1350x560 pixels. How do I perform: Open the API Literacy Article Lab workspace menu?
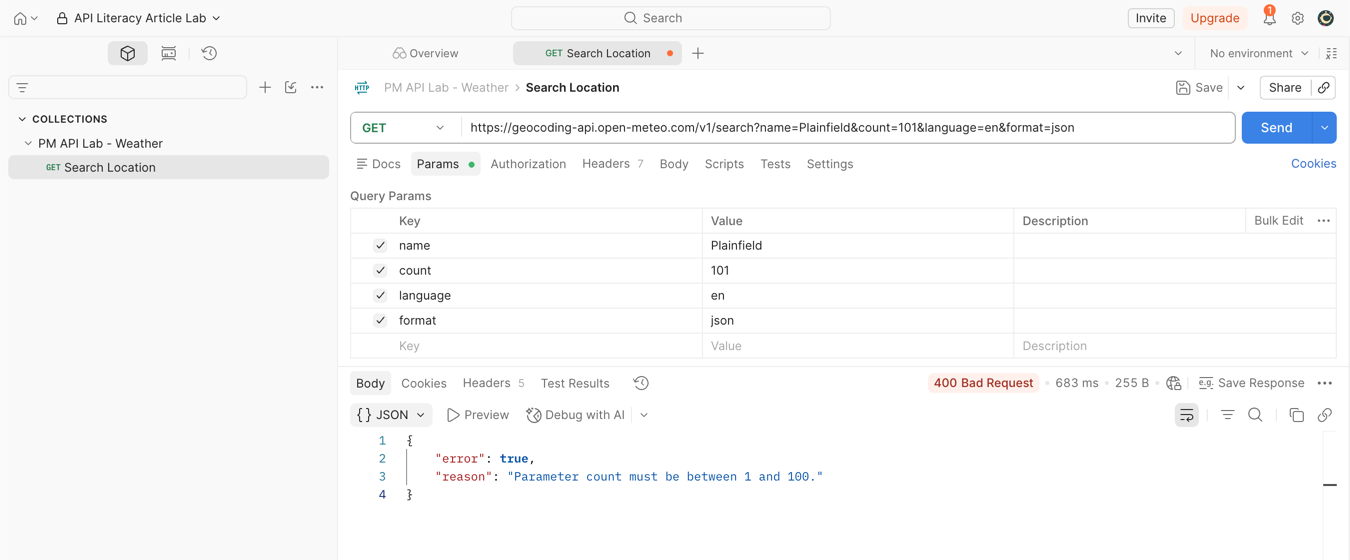(x=138, y=18)
